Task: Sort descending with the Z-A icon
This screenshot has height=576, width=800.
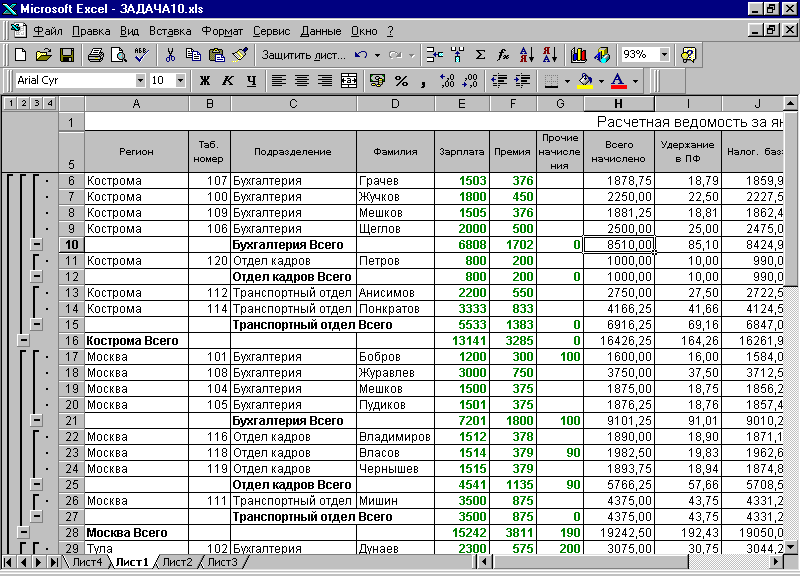Action: click(549, 55)
